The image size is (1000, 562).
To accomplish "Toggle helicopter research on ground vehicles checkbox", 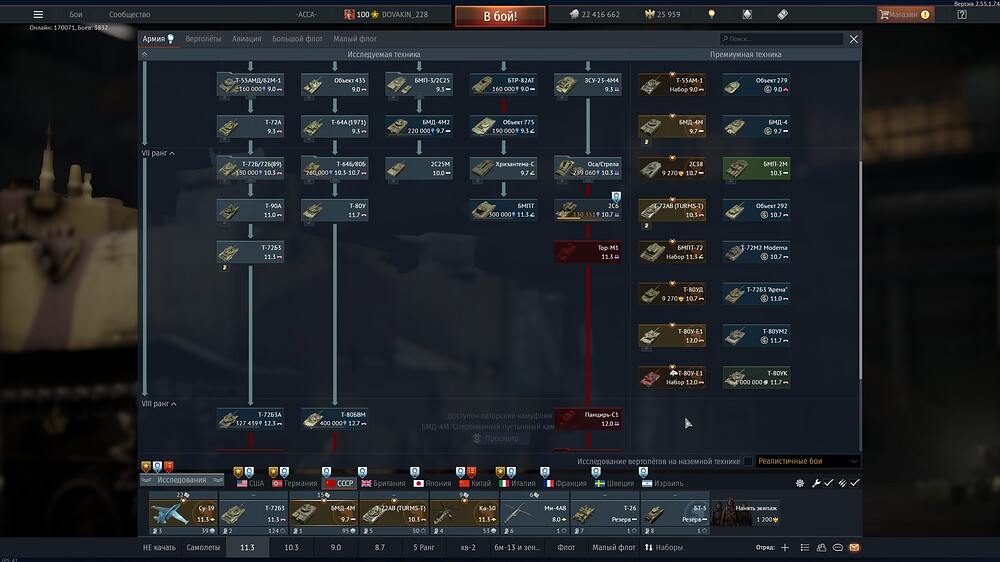I will point(748,461).
